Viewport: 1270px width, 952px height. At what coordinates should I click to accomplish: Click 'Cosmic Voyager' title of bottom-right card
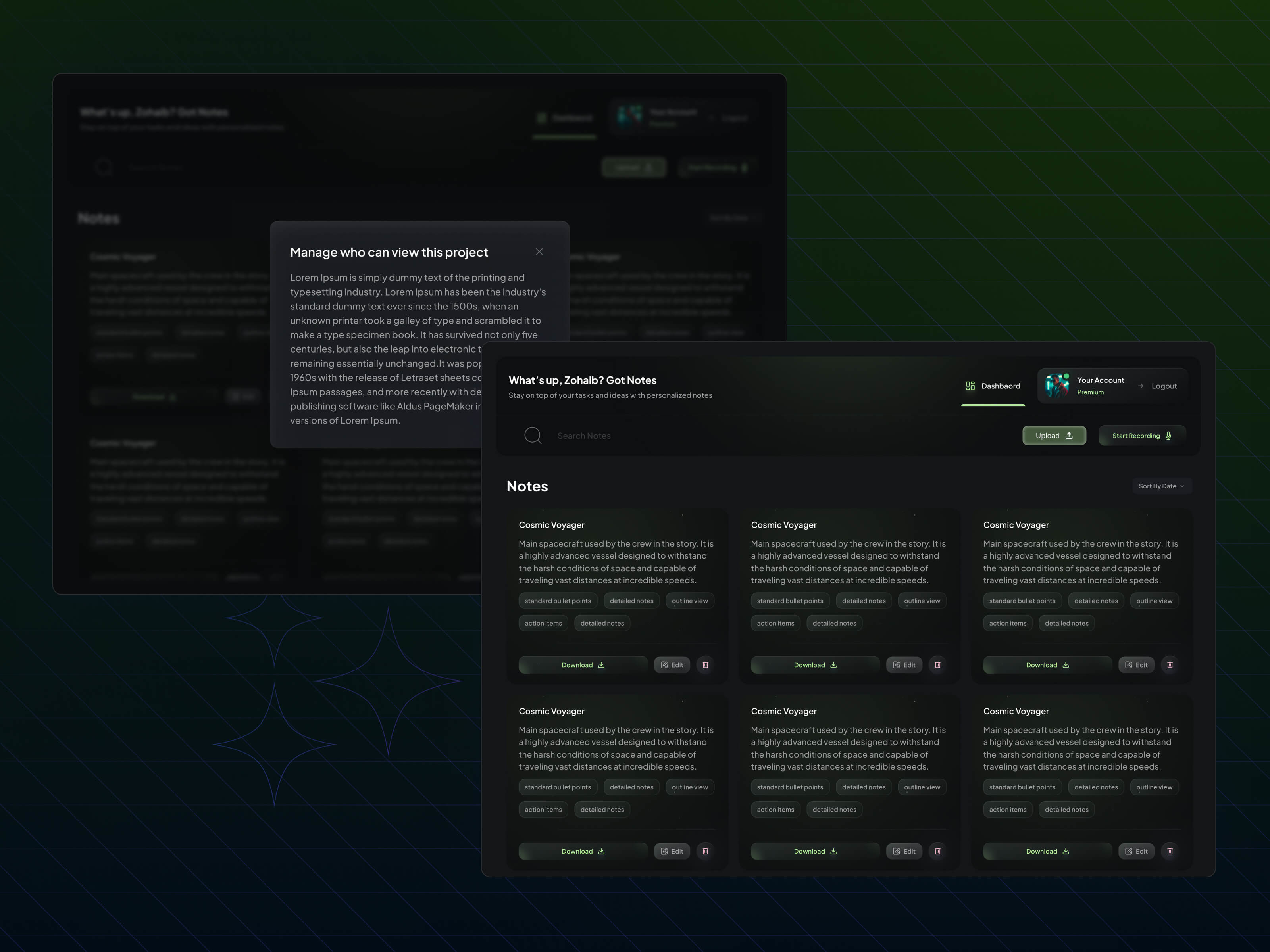[1016, 712]
